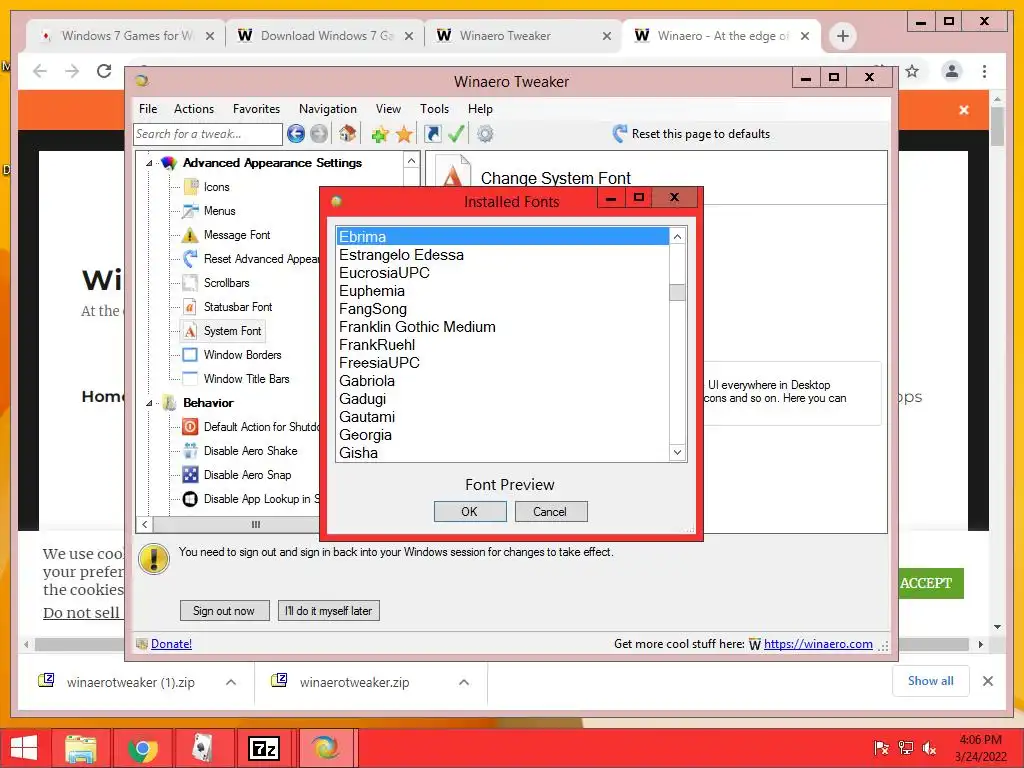Select Disable Aero Shake item
This screenshot has height=768, width=1024.
(x=250, y=451)
